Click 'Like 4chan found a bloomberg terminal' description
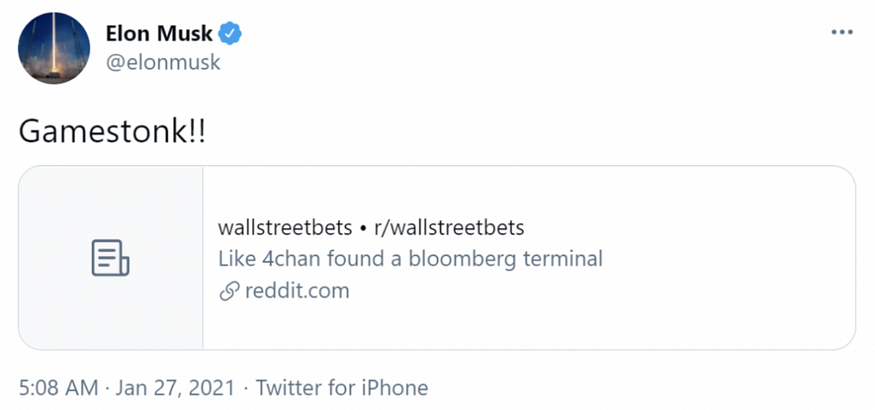The height and width of the screenshot is (410, 875). point(410,259)
